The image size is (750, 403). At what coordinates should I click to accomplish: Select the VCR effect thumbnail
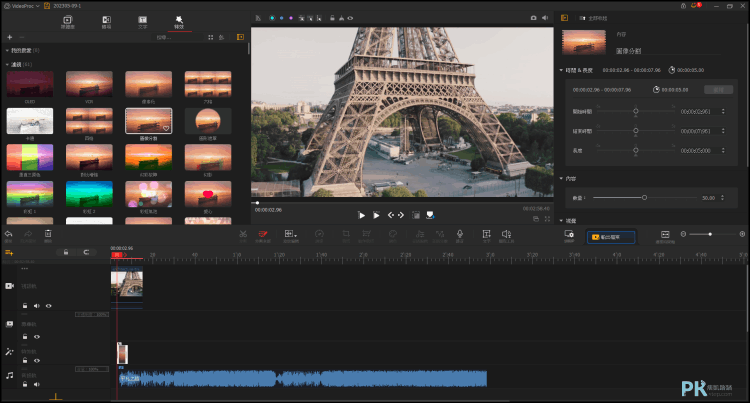(x=89, y=84)
